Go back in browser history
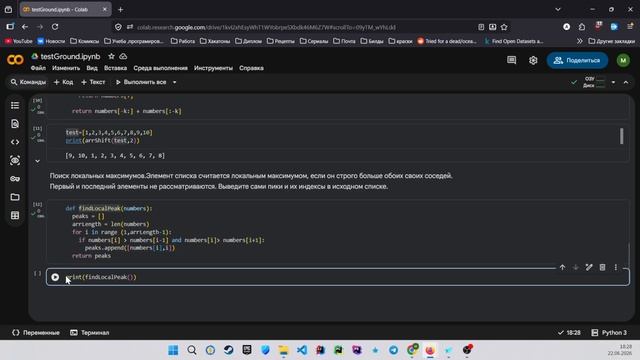This screenshot has height=360, width=640. (25, 27)
